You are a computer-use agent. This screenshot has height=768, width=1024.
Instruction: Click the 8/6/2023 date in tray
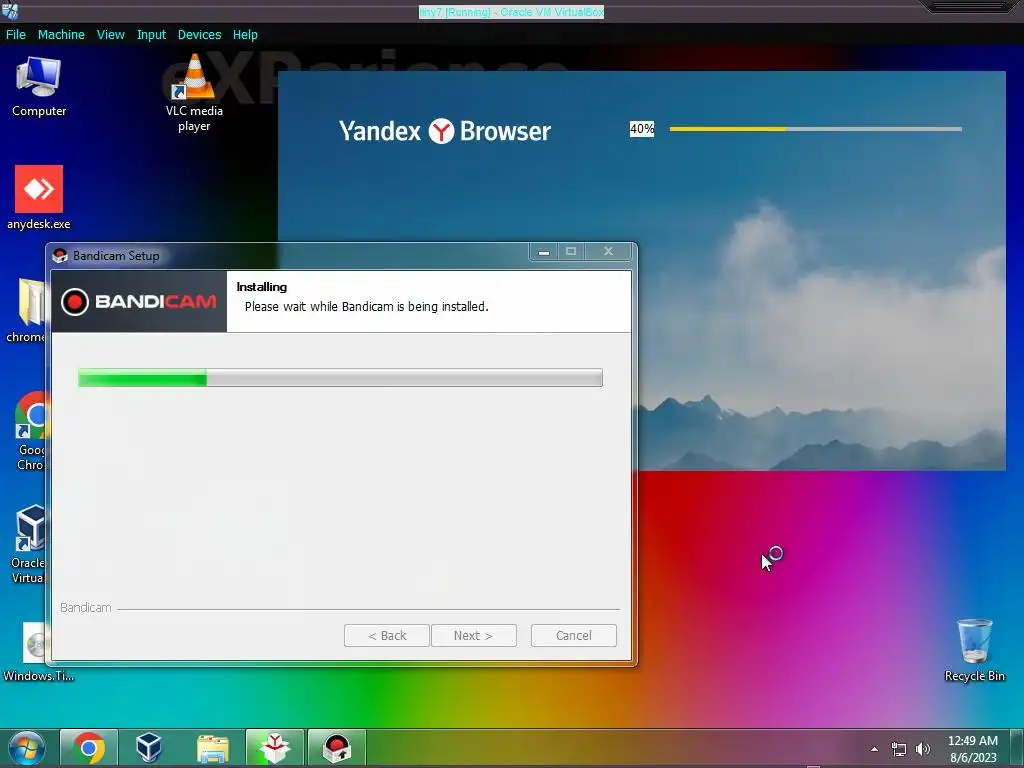[973, 758]
